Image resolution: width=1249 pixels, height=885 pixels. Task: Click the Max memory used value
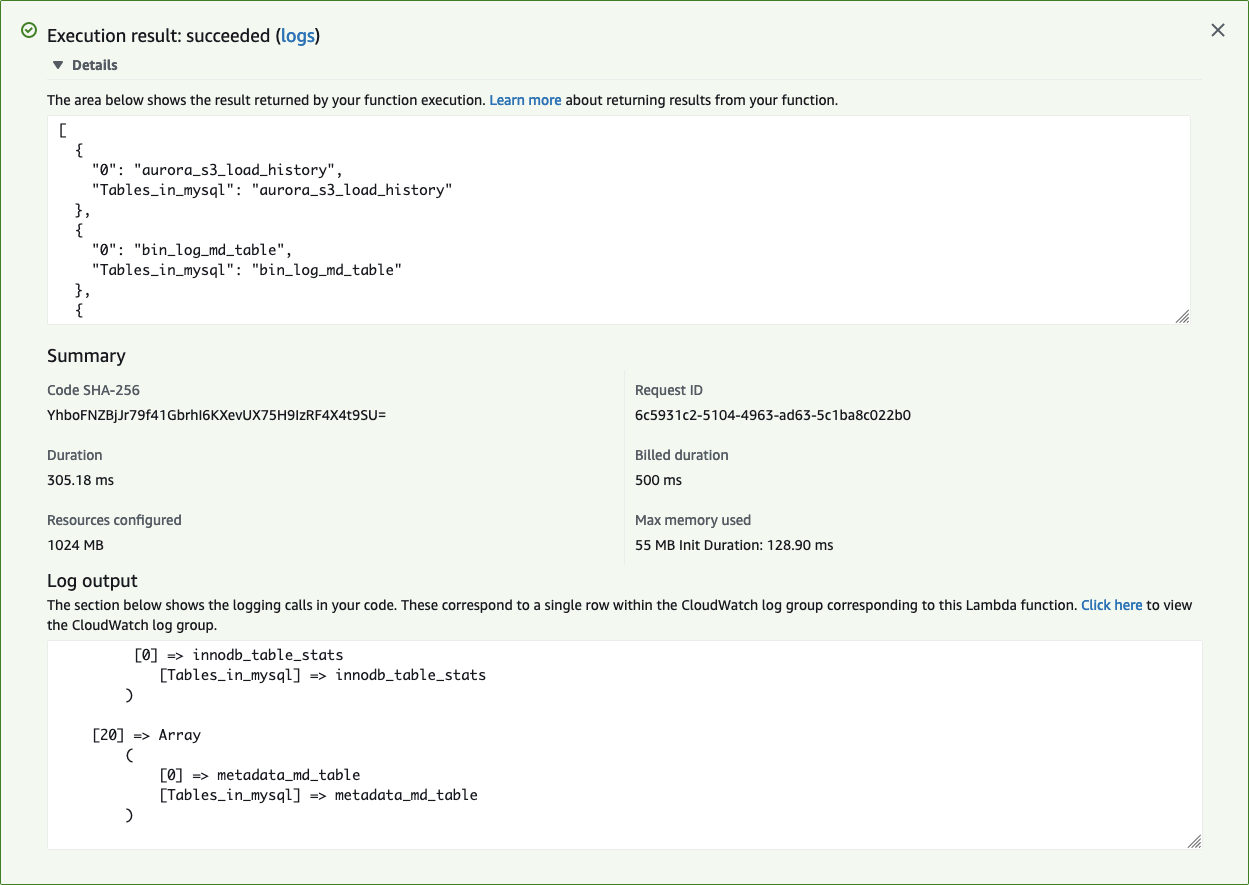tap(734, 545)
